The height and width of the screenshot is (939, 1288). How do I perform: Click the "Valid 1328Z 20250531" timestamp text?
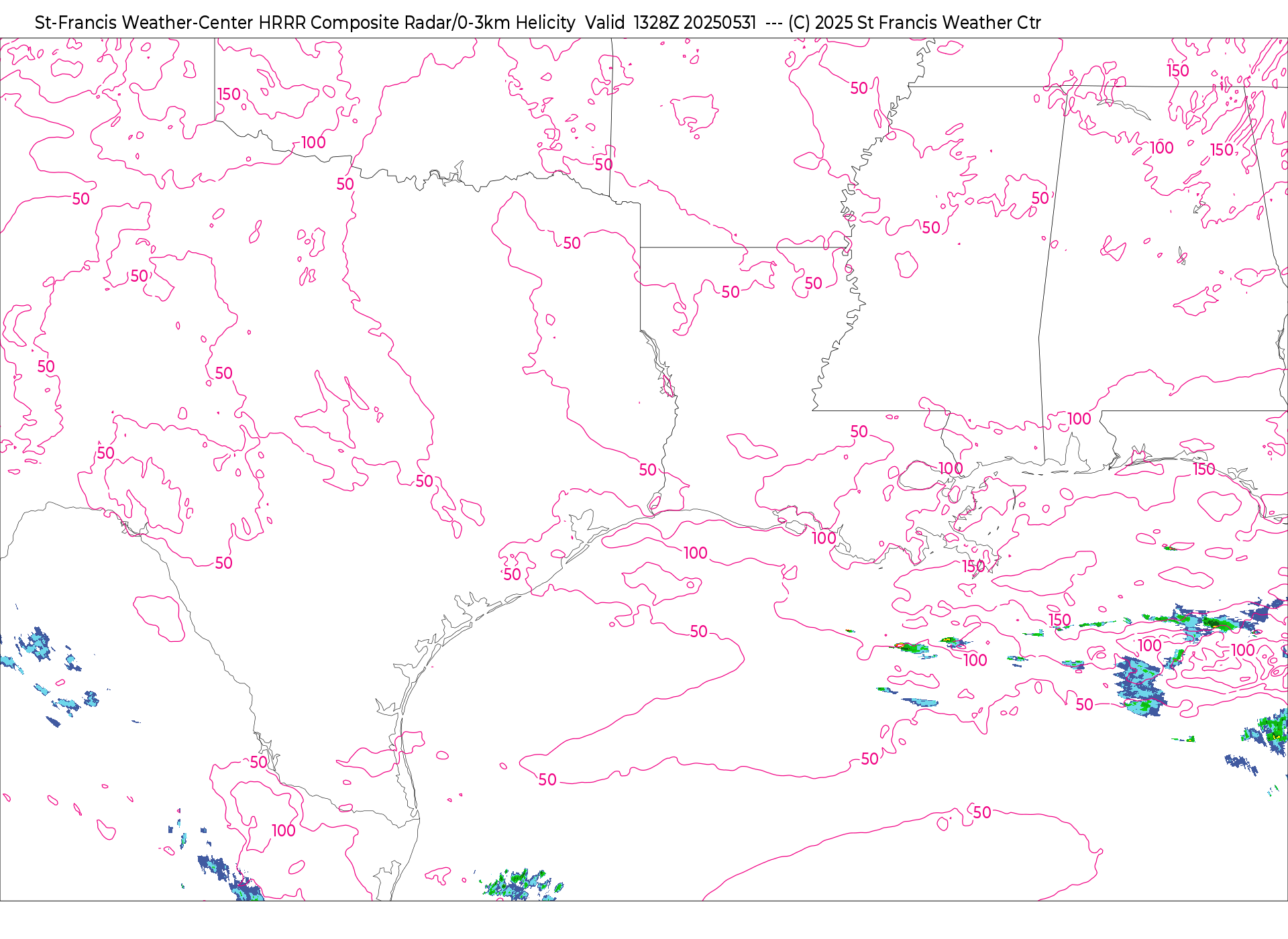pos(670,23)
